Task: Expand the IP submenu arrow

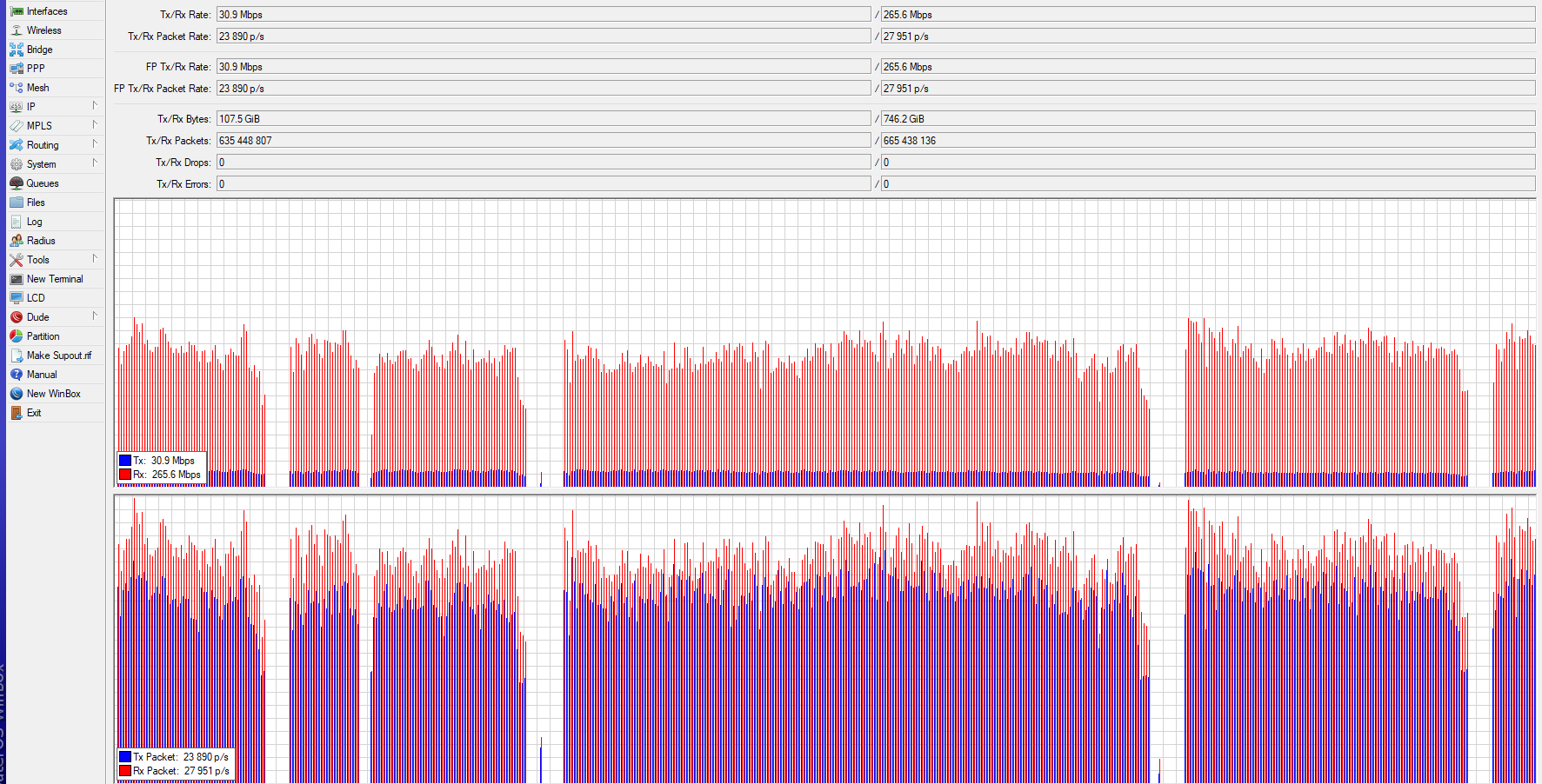Action: [x=96, y=106]
